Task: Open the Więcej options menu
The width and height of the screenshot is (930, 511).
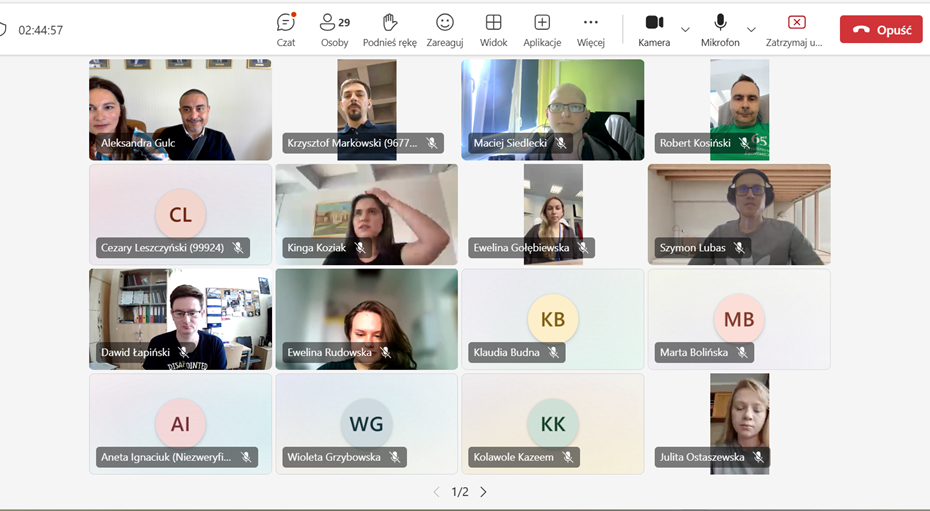Action: (591, 29)
